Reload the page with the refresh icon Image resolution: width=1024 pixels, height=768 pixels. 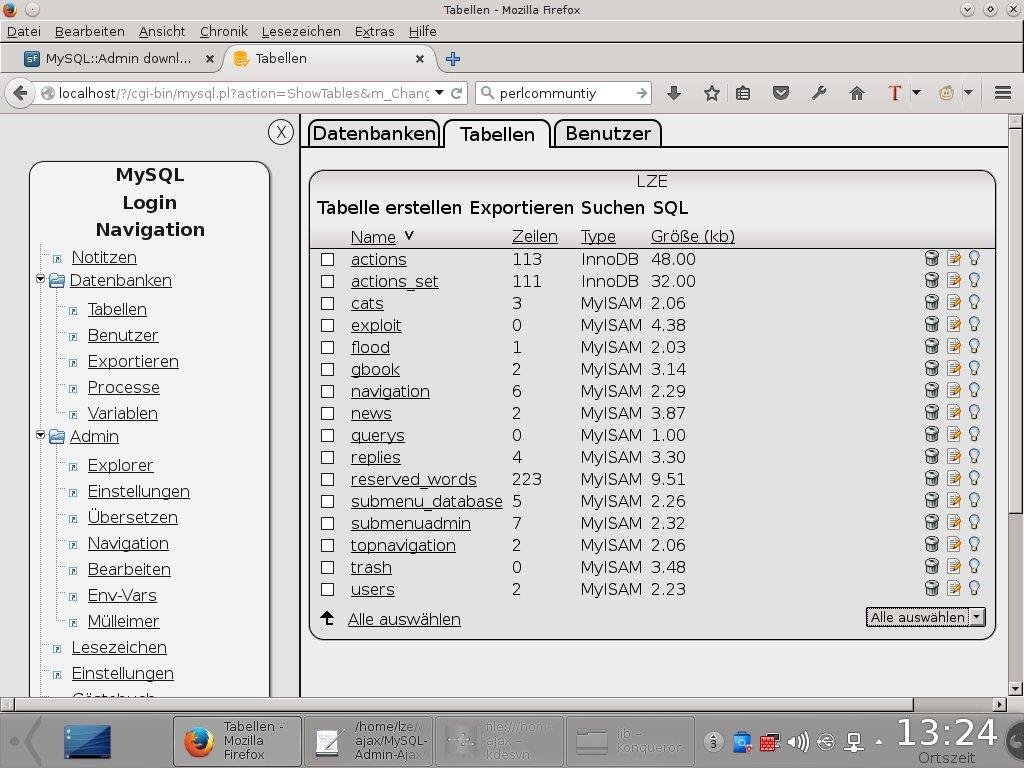click(x=457, y=93)
